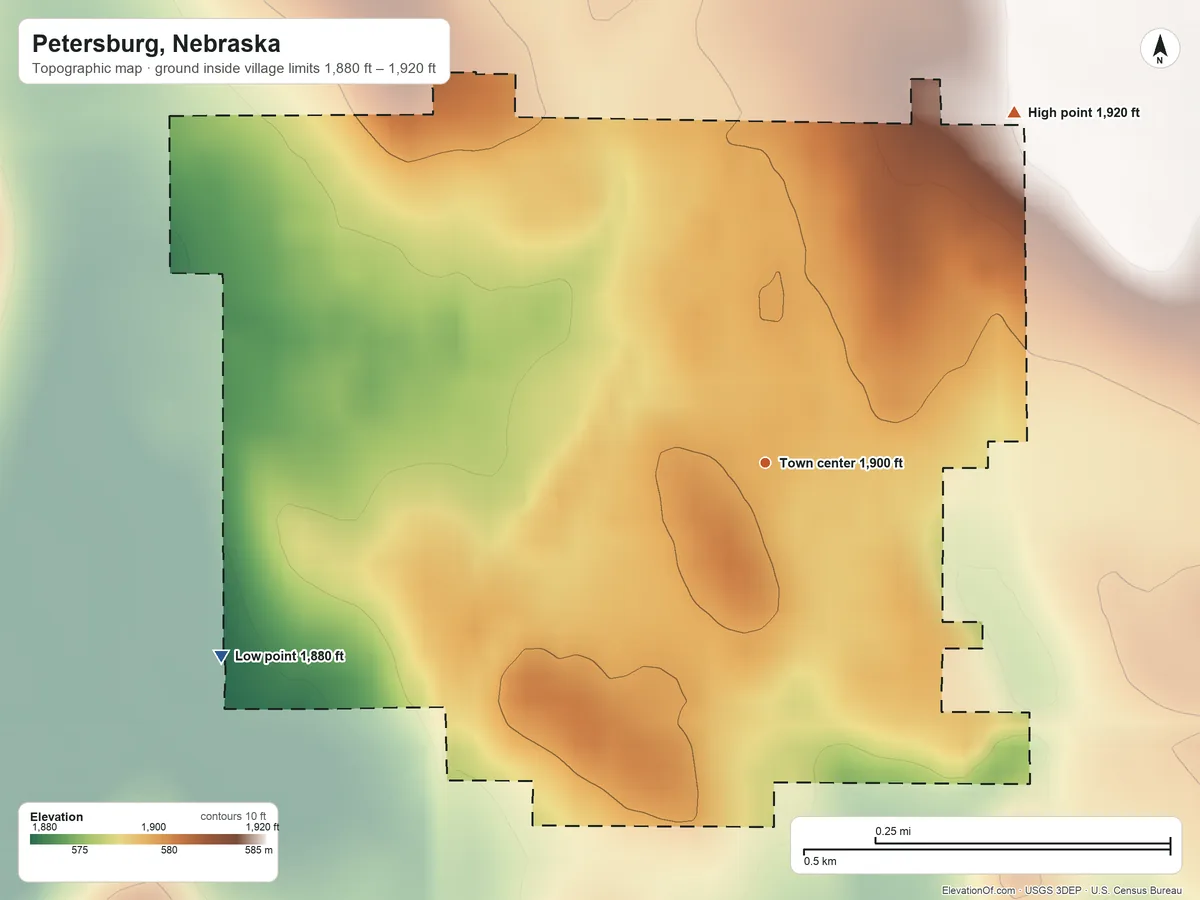Click the high point triangle marker
The image size is (1200, 900).
pyautogui.click(x=1014, y=112)
